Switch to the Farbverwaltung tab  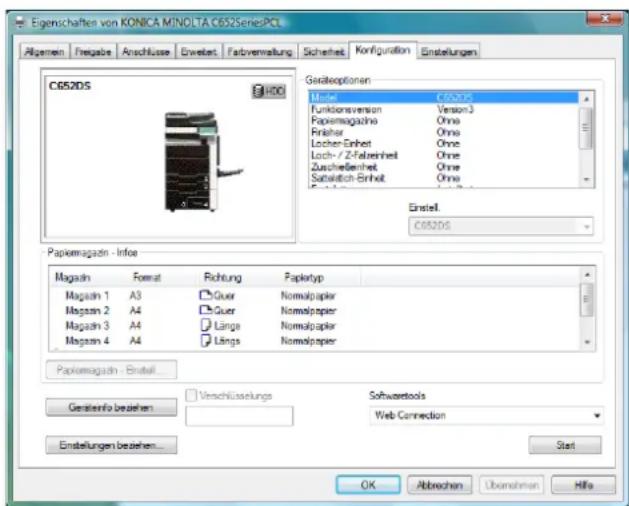[260, 52]
